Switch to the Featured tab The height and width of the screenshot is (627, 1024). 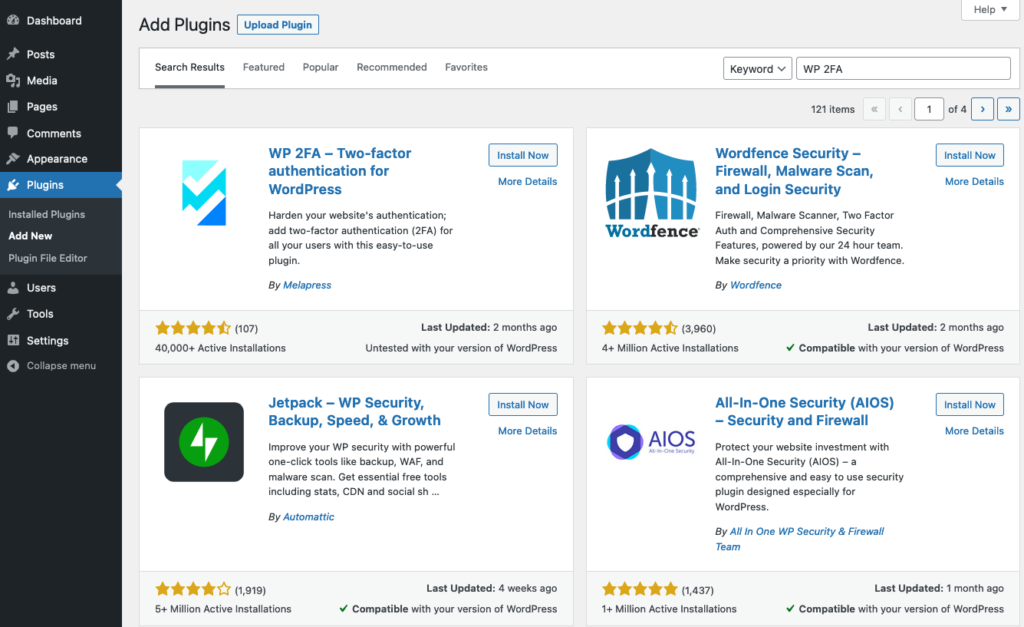pyautogui.click(x=264, y=67)
